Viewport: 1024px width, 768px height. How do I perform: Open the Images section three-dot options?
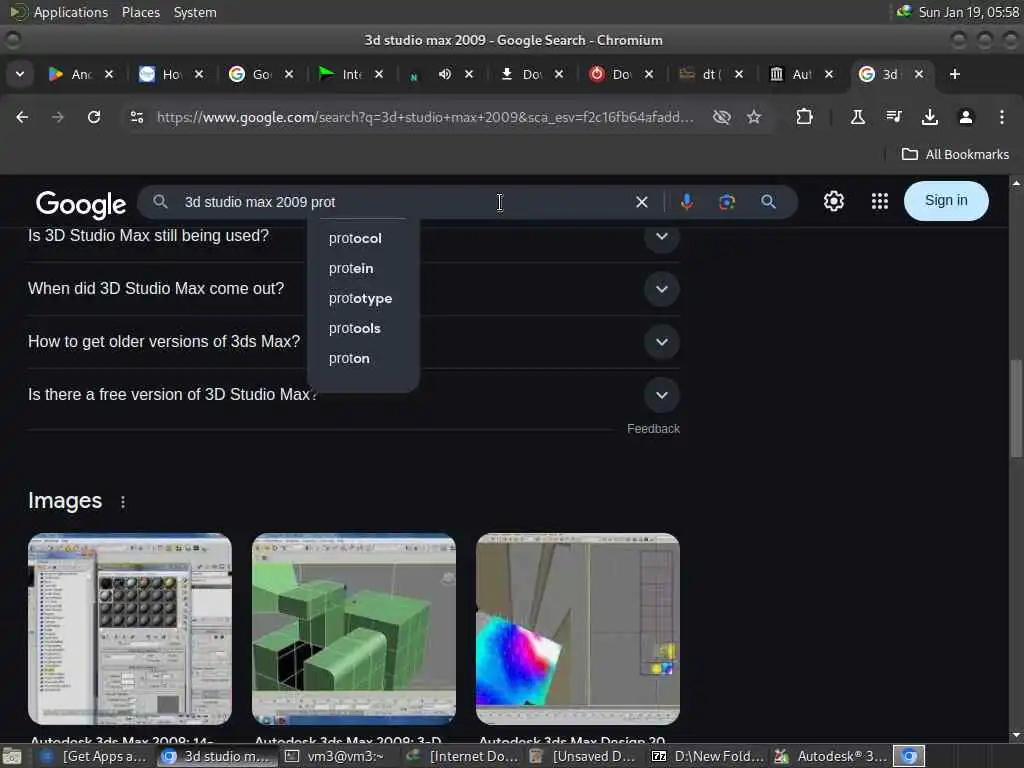point(123,502)
